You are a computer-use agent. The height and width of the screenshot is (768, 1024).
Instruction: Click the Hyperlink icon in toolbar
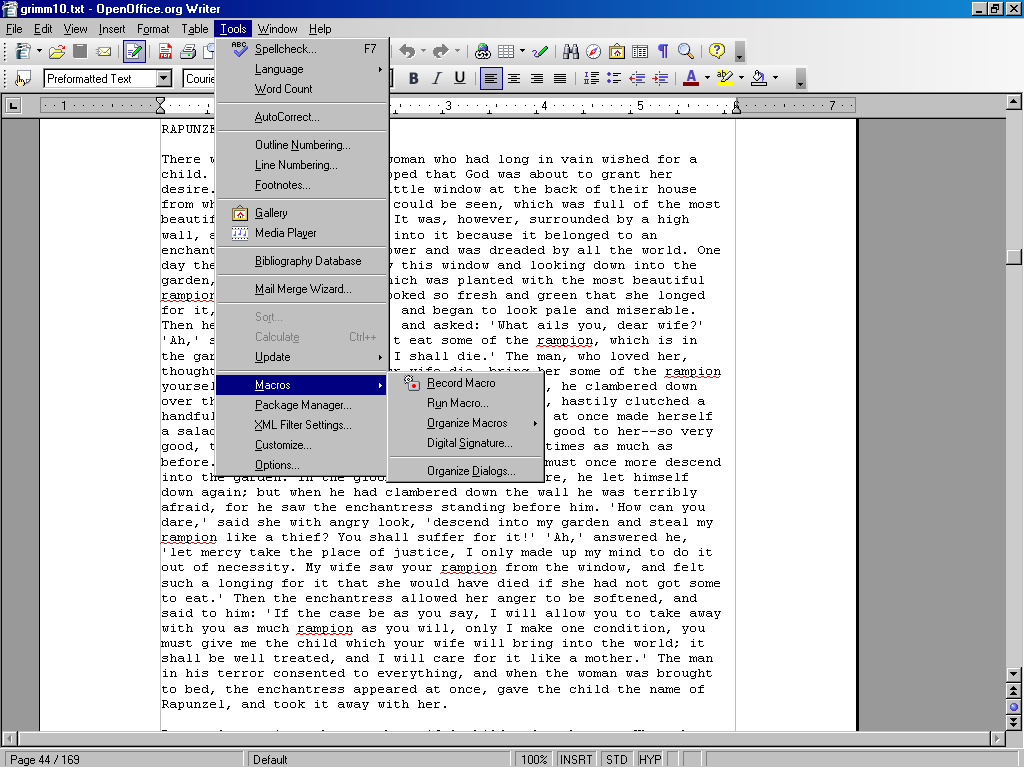[483, 51]
